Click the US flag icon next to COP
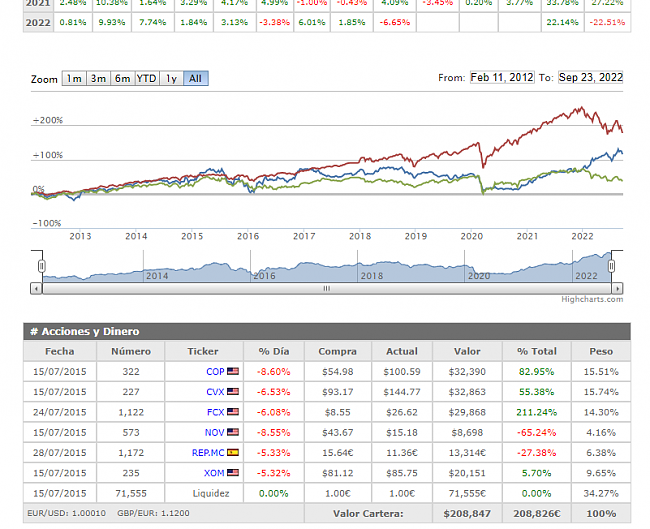 [233, 371]
